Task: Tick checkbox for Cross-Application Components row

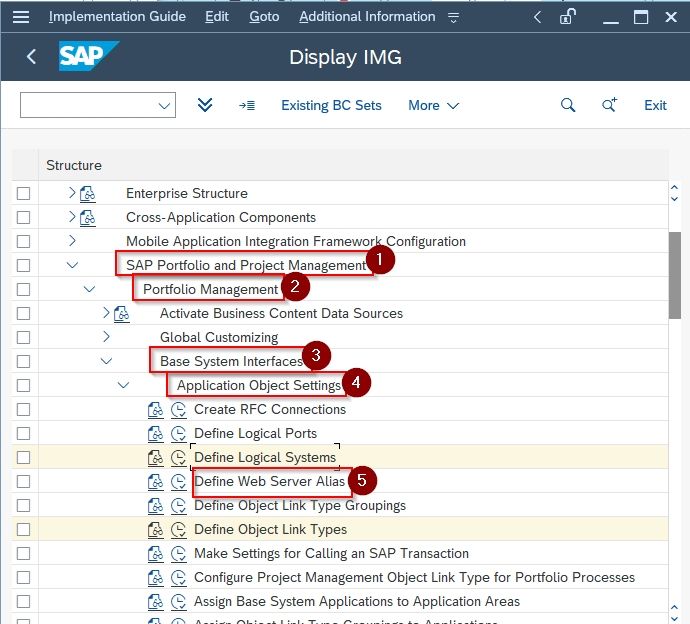Action: (23, 217)
